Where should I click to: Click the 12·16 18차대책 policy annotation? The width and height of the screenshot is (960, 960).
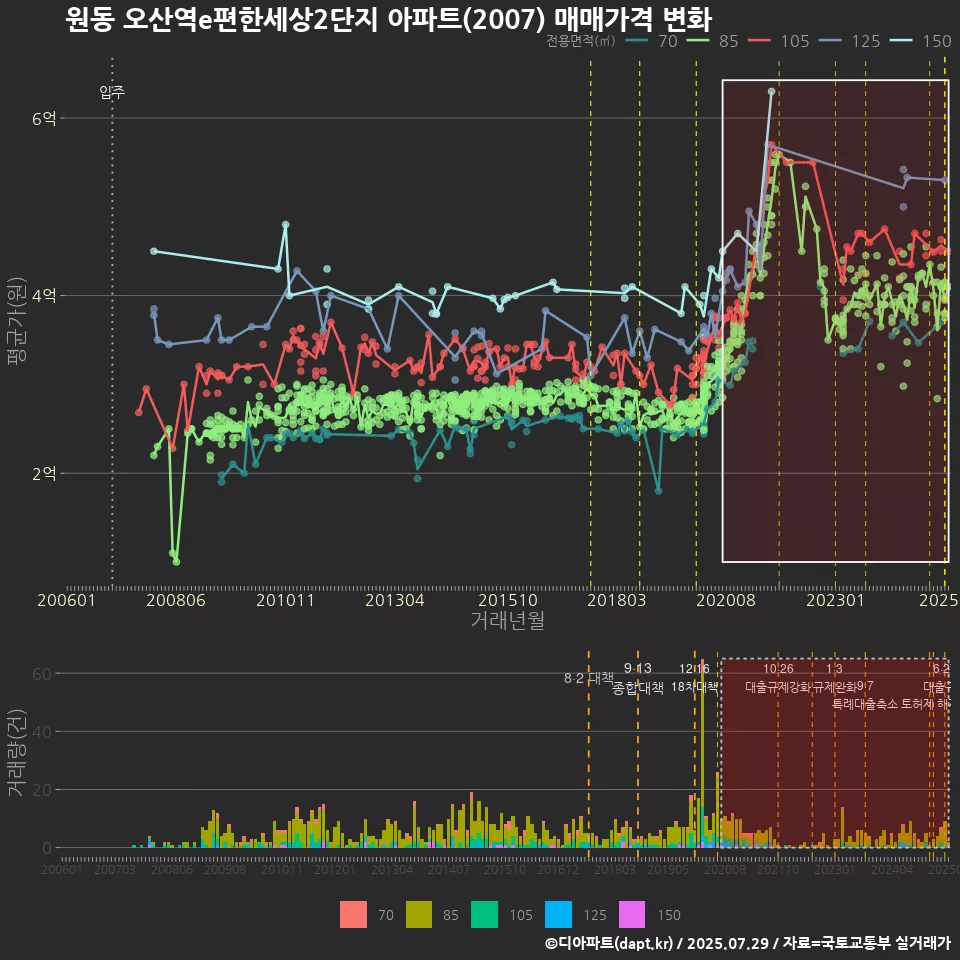tap(694, 678)
